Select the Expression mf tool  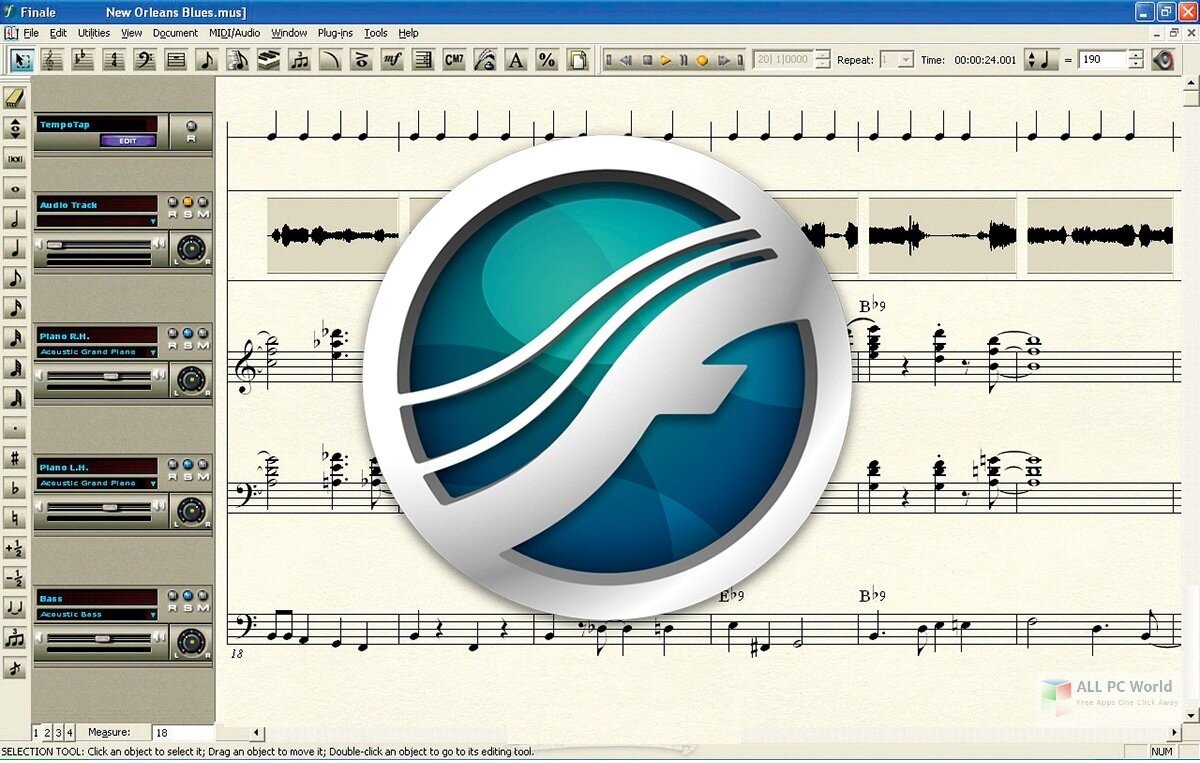click(x=393, y=60)
